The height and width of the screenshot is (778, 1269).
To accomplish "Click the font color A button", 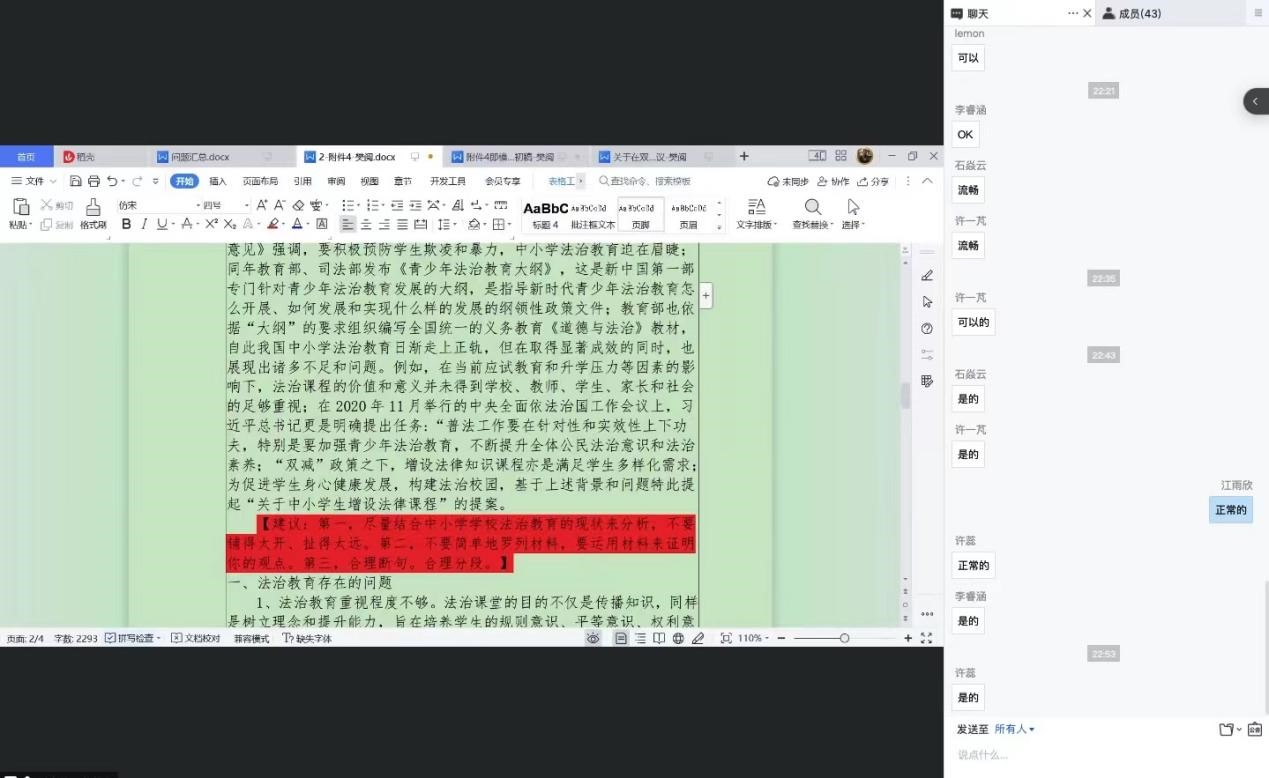I will (296, 224).
